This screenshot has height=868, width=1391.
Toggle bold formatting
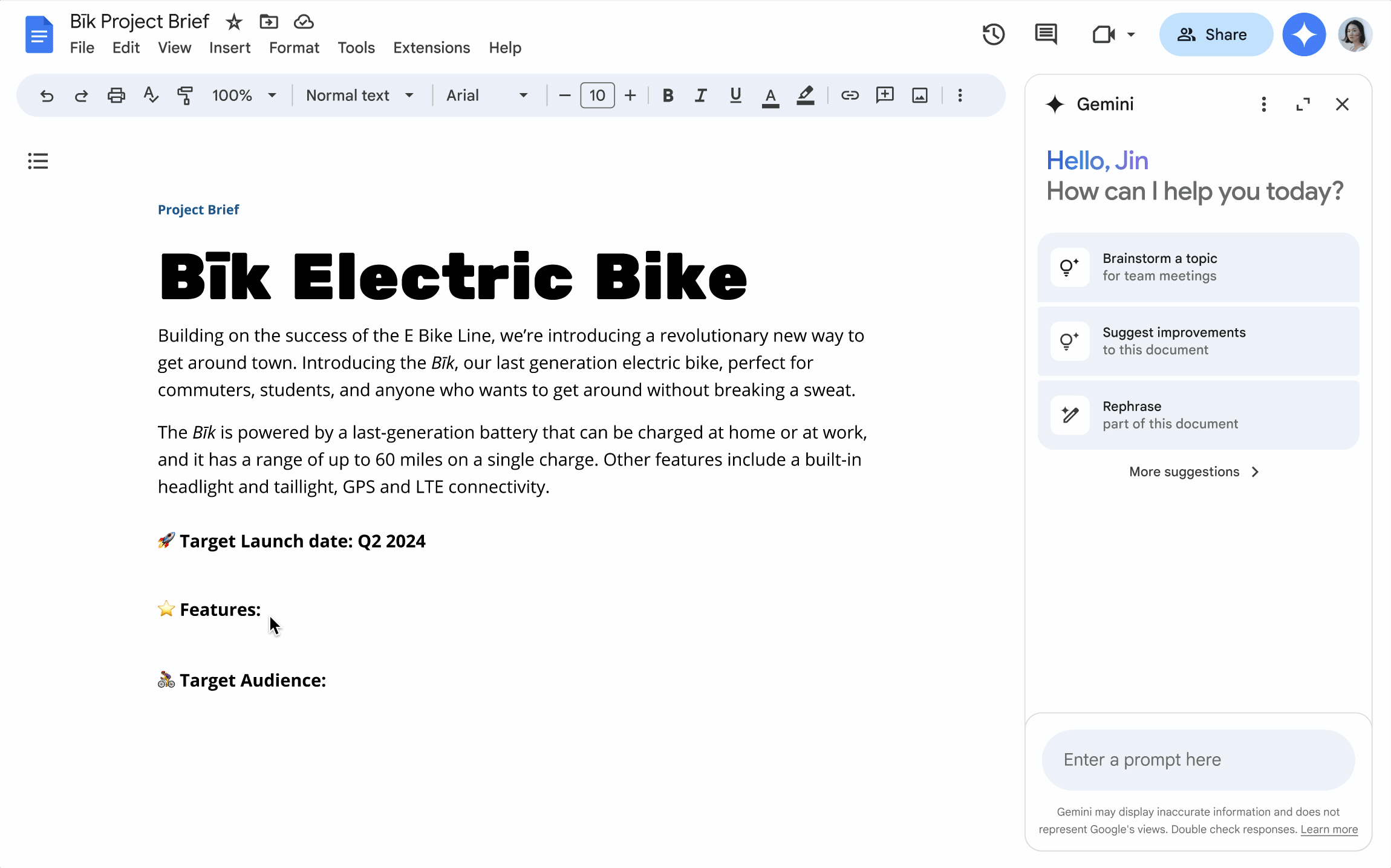pos(667,95)
